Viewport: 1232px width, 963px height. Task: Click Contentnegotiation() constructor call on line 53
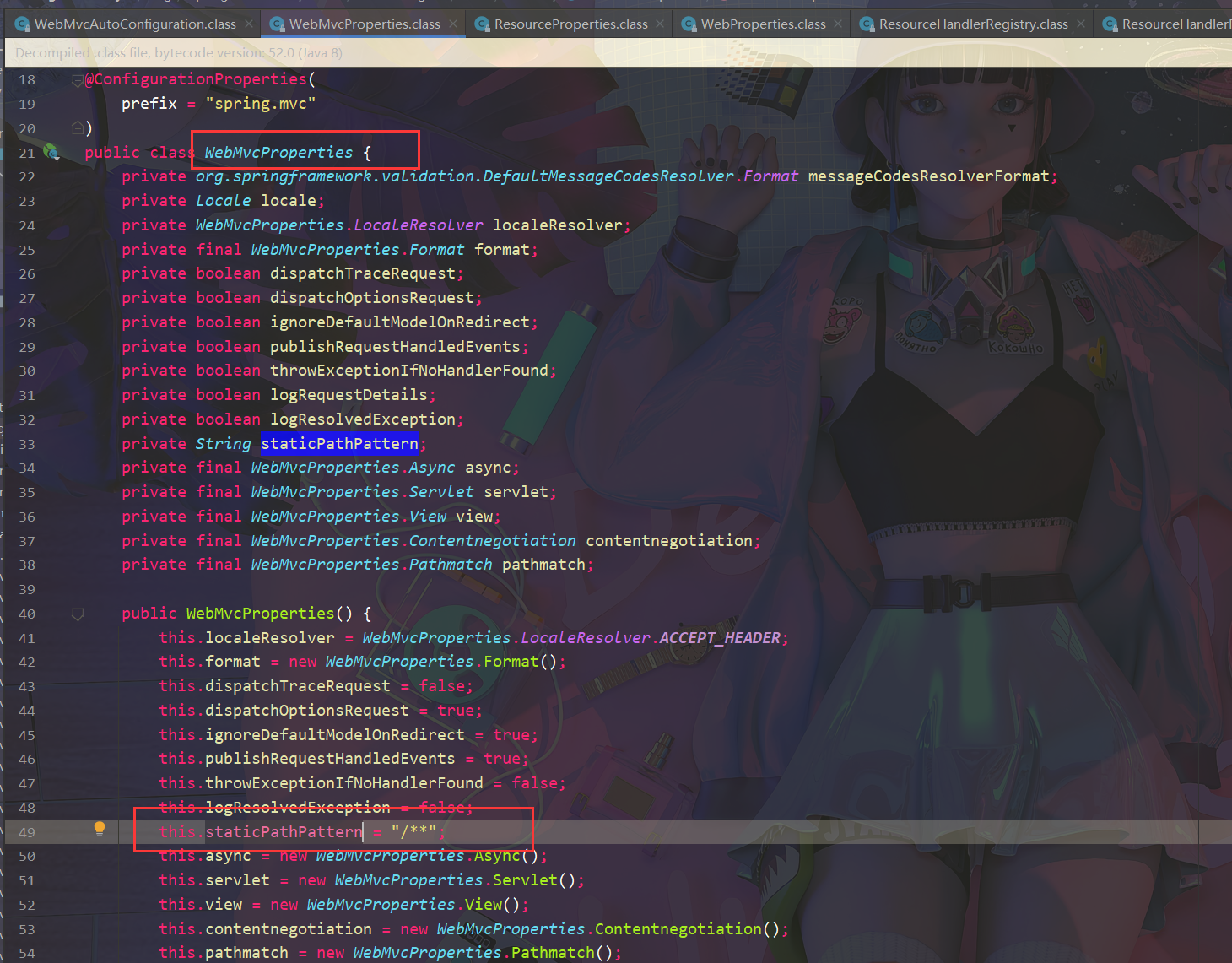click(687, 929)
